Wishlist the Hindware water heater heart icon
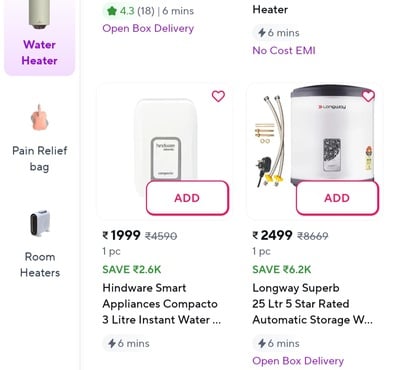400x370 pixels. click(x=218, y=96)
